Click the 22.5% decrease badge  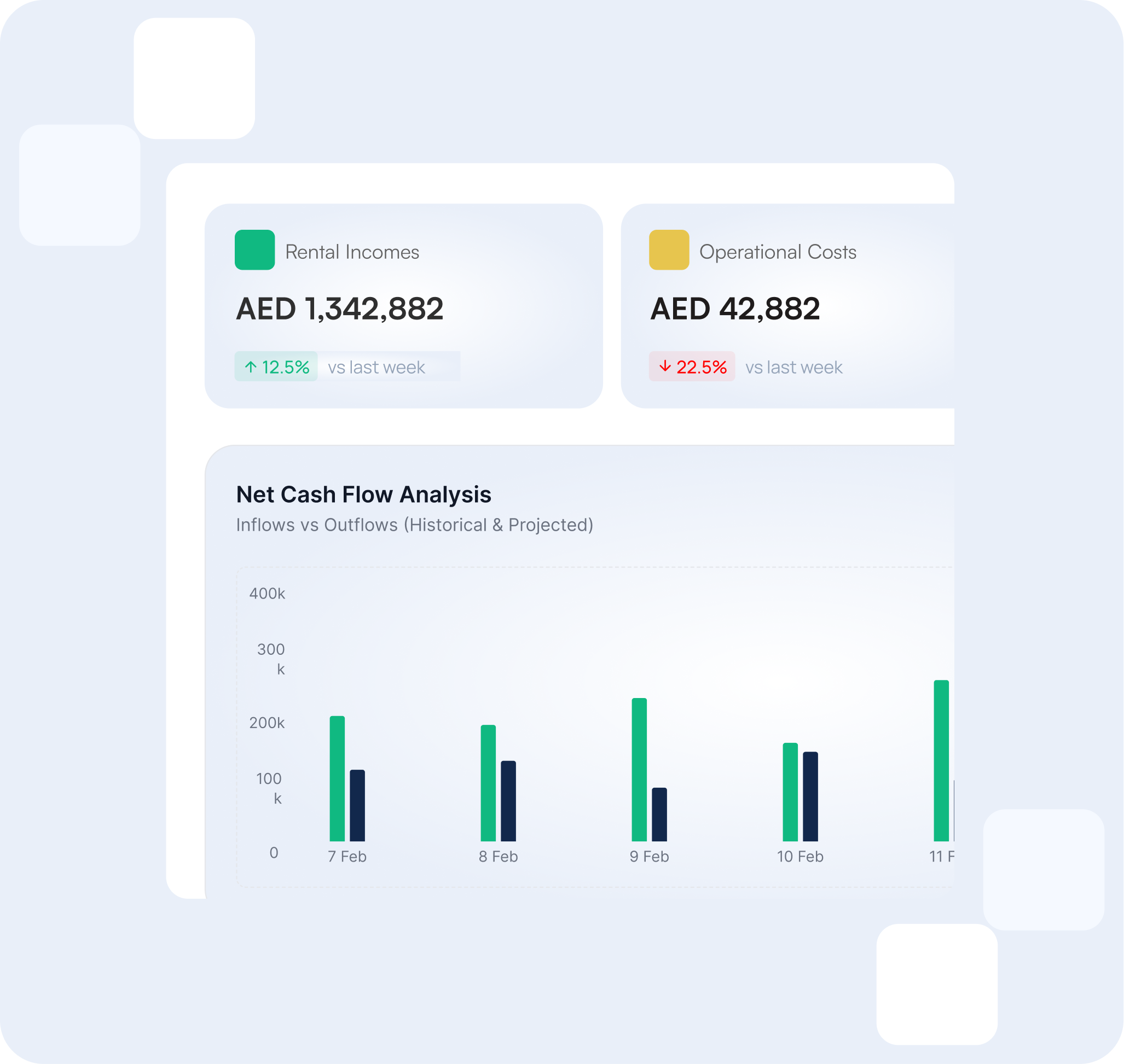click(692, 367)
